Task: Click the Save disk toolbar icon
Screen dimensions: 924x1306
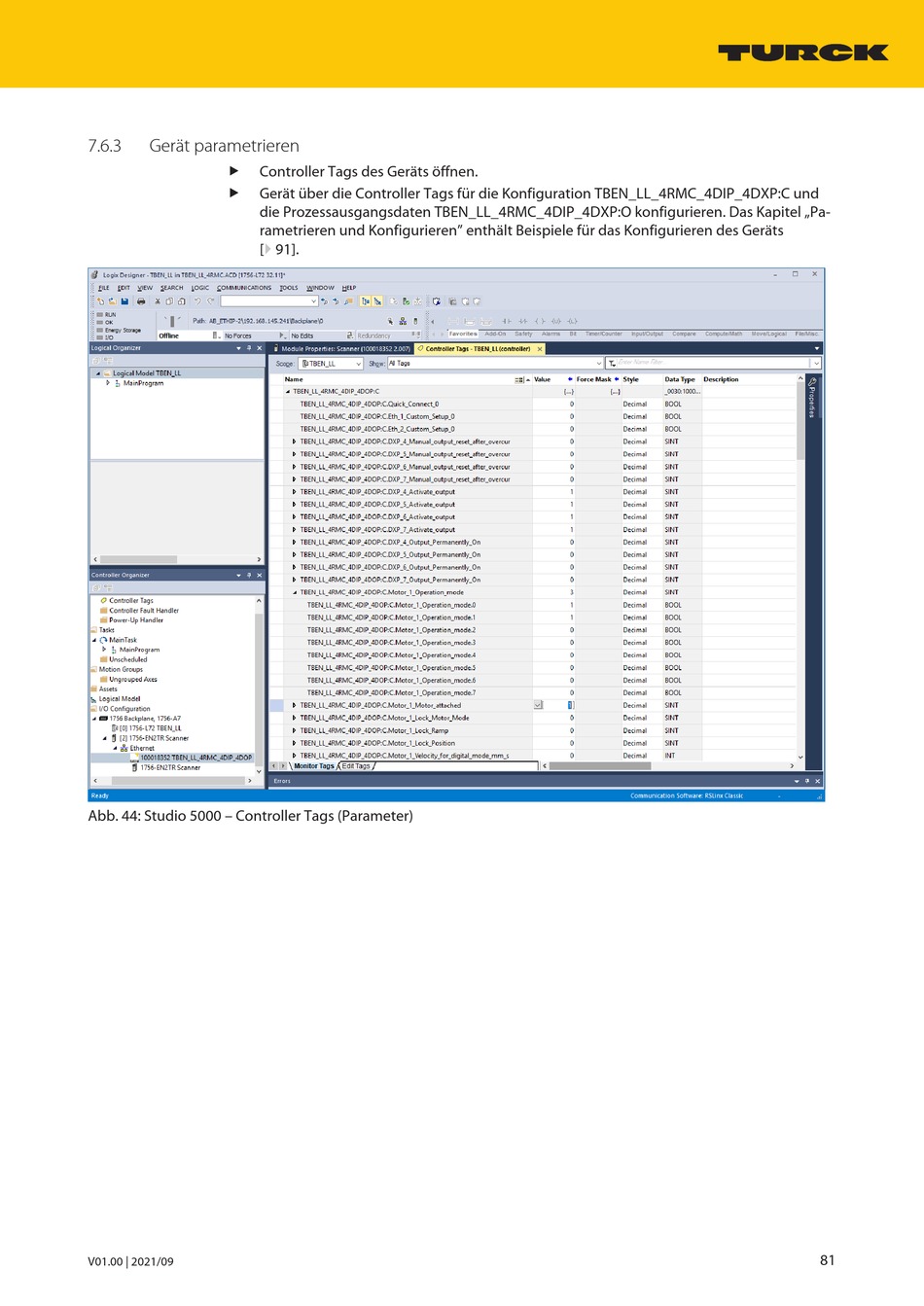Action: click(x=124, y=301)
